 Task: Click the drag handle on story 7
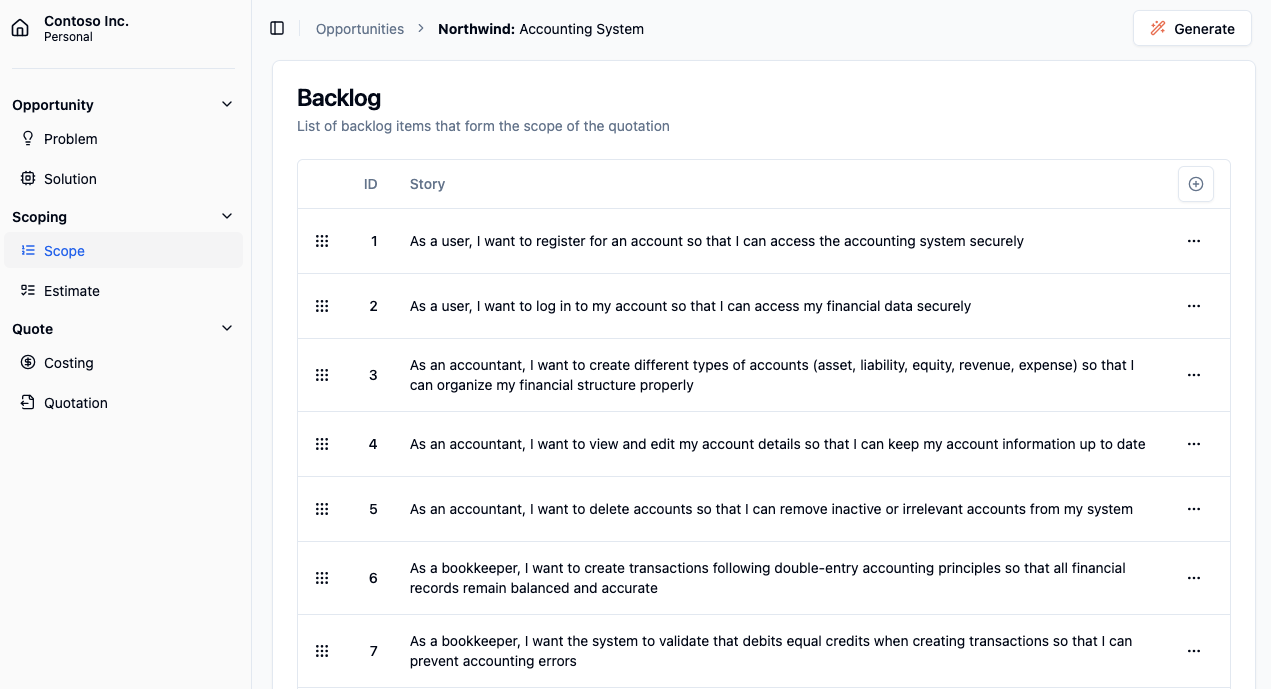(322, 651)
